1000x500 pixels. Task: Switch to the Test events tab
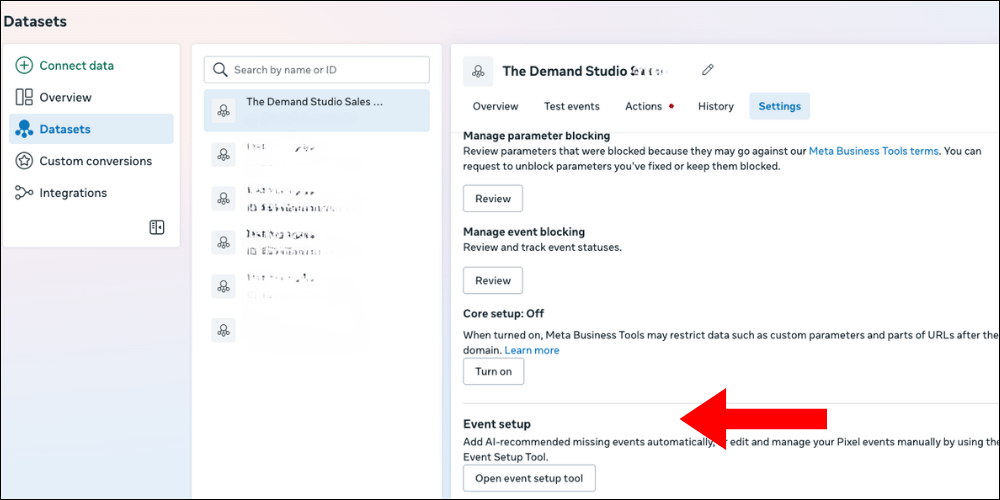point(571,107)
